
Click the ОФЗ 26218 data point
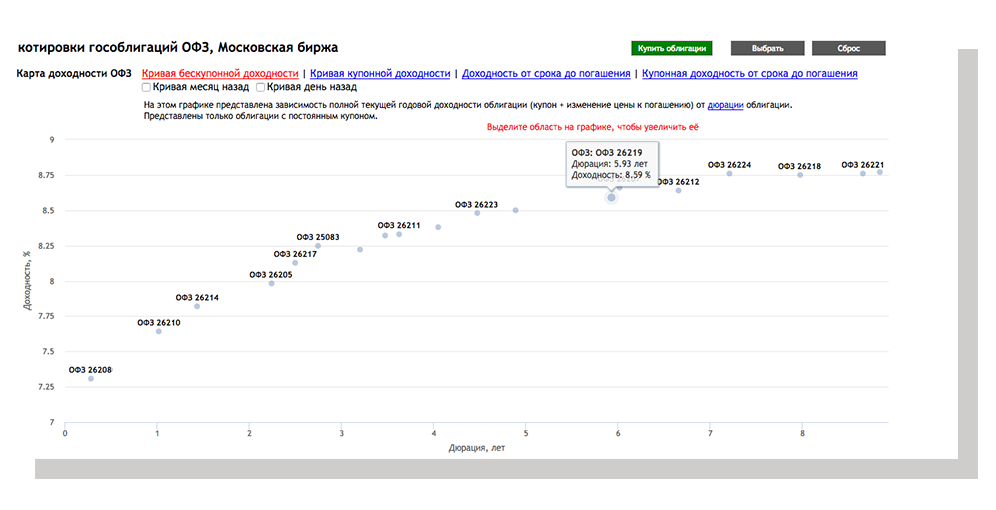click(x=800, y=175)
